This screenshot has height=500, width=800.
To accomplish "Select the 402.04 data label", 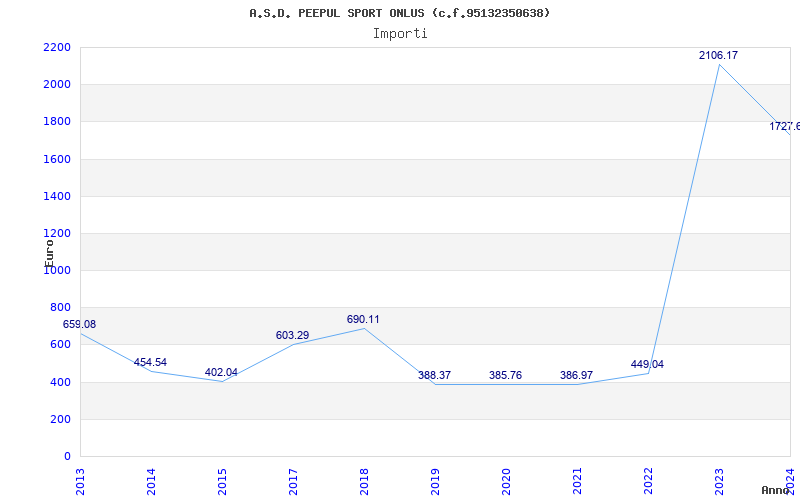I will (221, 372).
